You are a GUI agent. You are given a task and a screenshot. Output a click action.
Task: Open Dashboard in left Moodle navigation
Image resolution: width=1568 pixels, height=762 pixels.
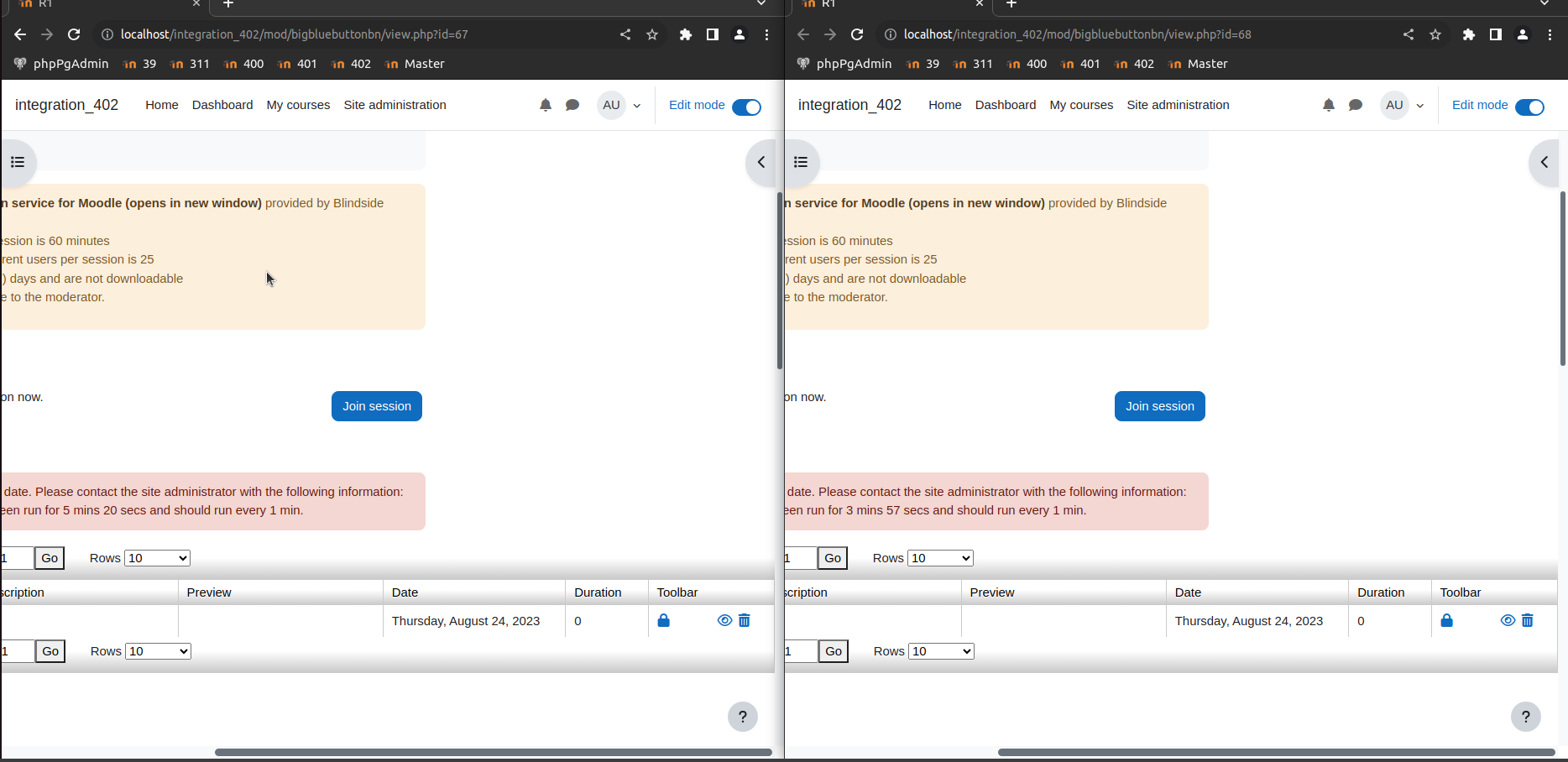(222, 105)
